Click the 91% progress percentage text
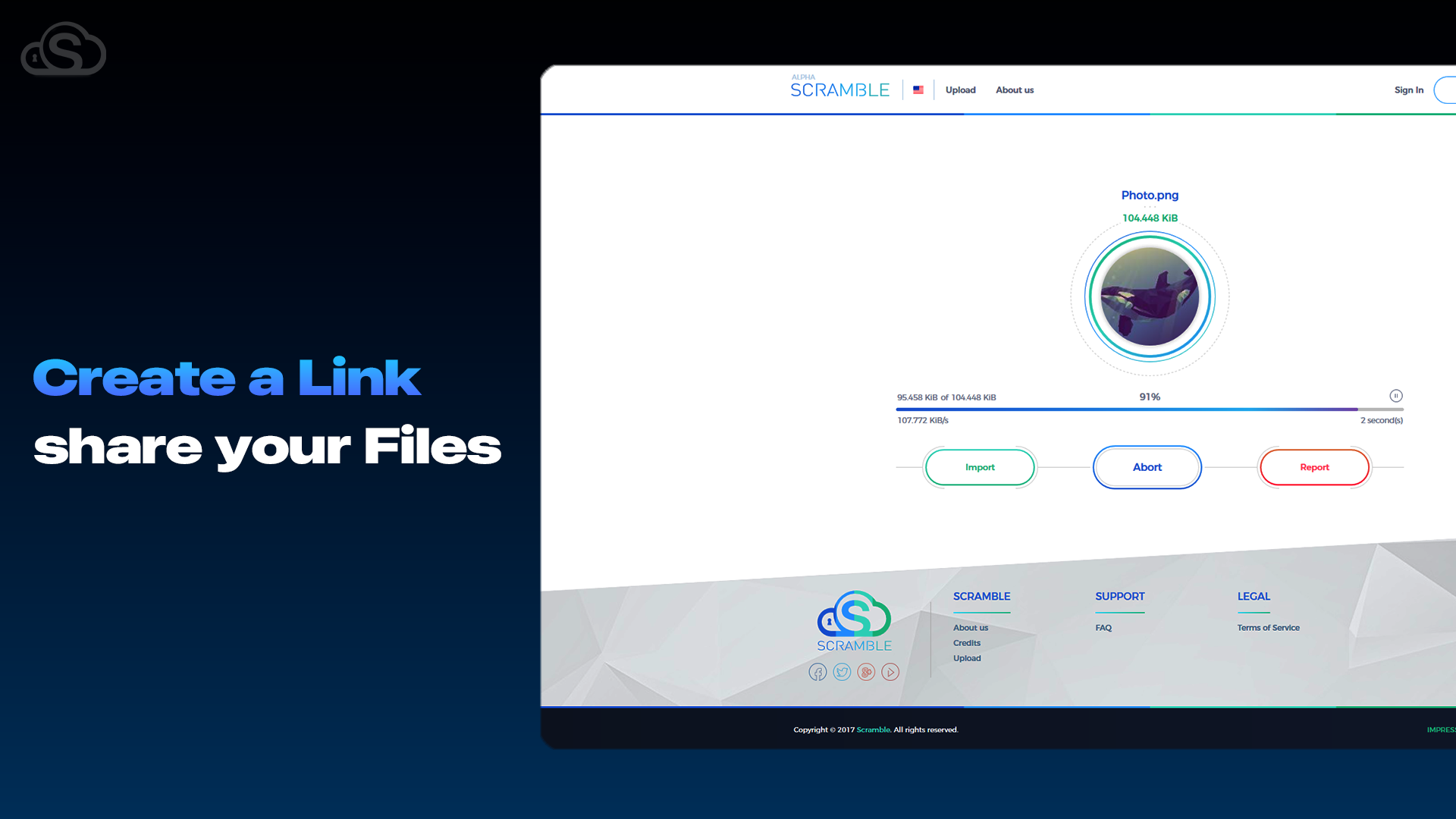The image size is (1456, 819). 1150,397
